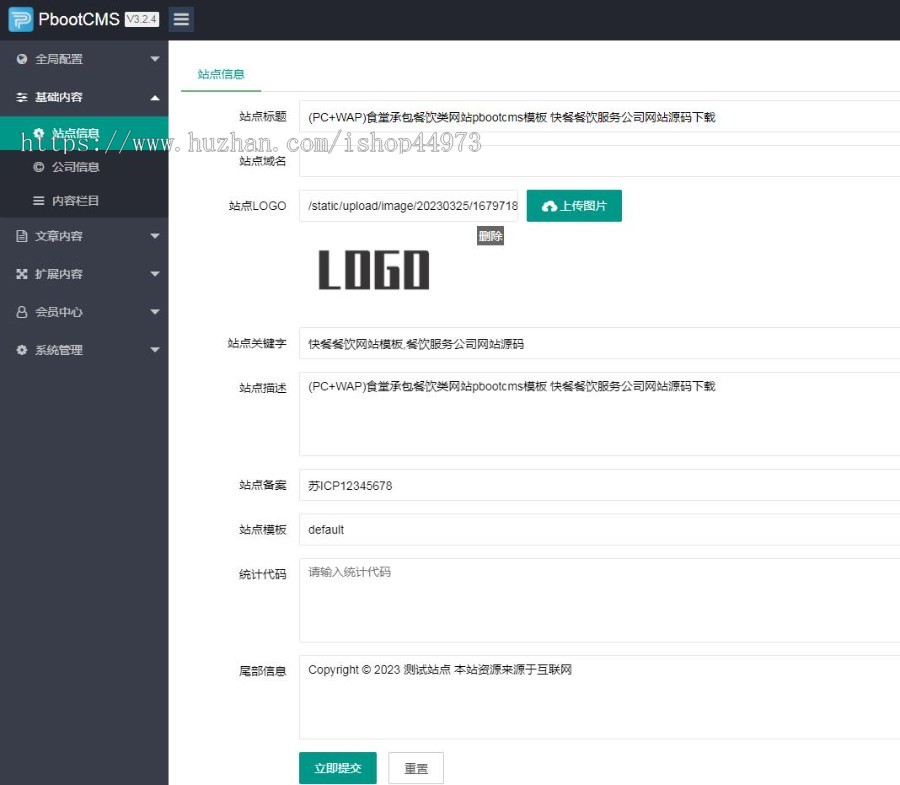Delete the logo with 删除 button

tap(490, 236)
